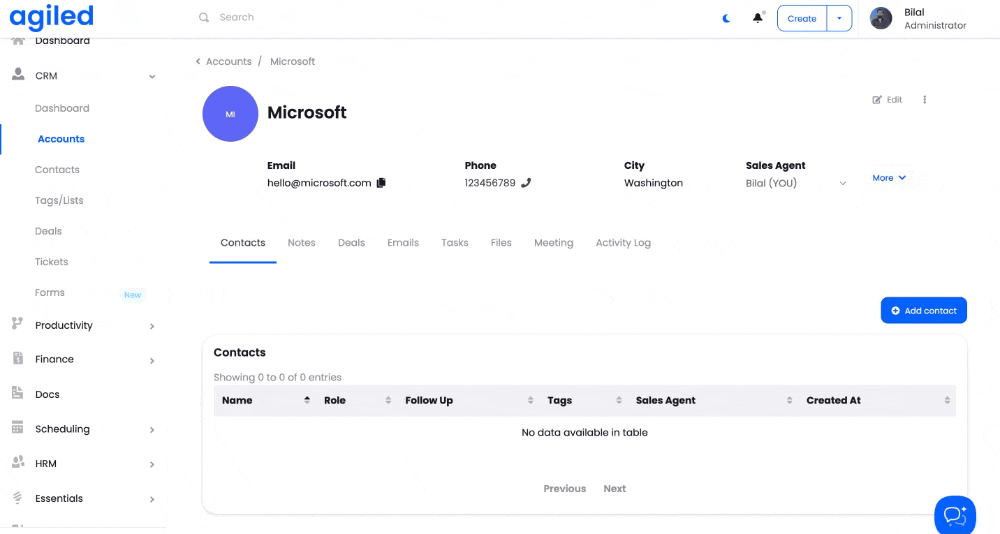Sort the table by Name column
1000x534 pixels.
pyautogui.click(x=306, y=400)
